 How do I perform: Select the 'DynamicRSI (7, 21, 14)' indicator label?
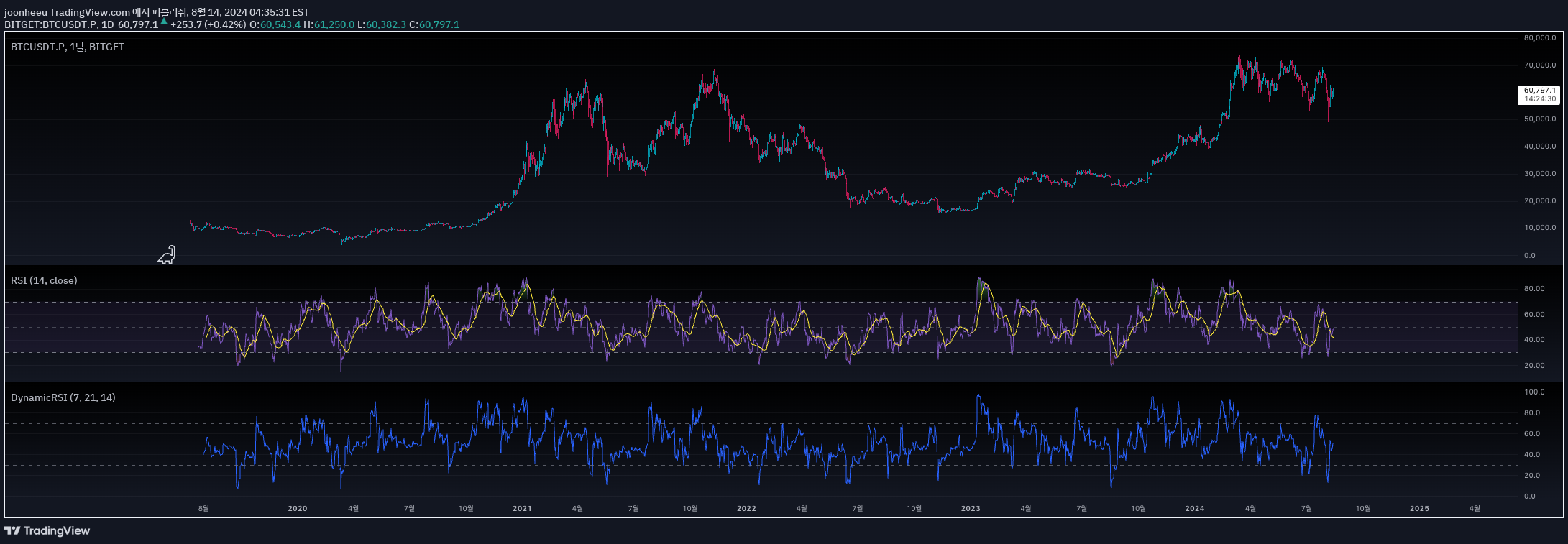pyautogui.click(x=63, y=397)
